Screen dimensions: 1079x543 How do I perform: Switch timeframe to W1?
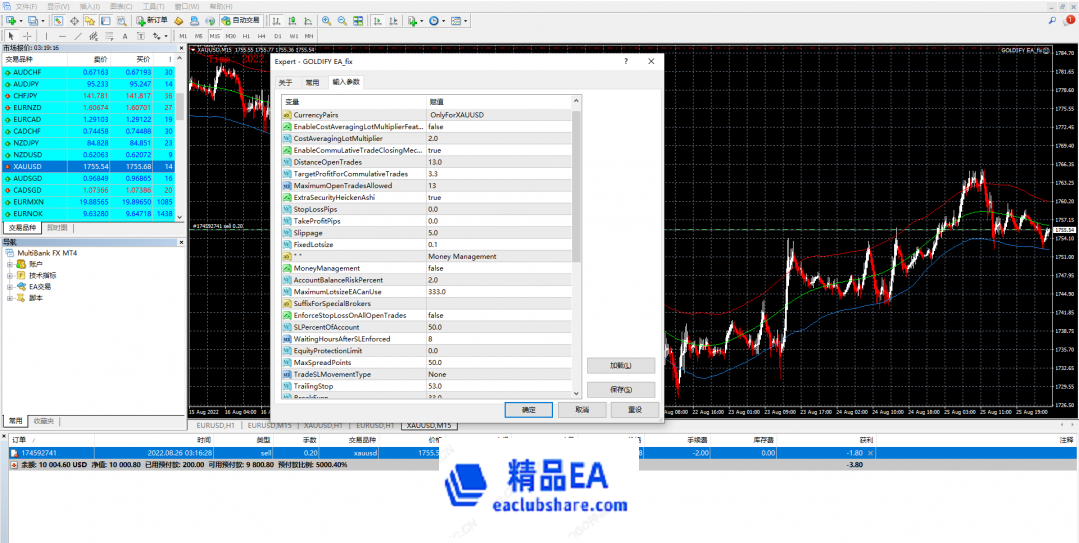coord(294,36)
